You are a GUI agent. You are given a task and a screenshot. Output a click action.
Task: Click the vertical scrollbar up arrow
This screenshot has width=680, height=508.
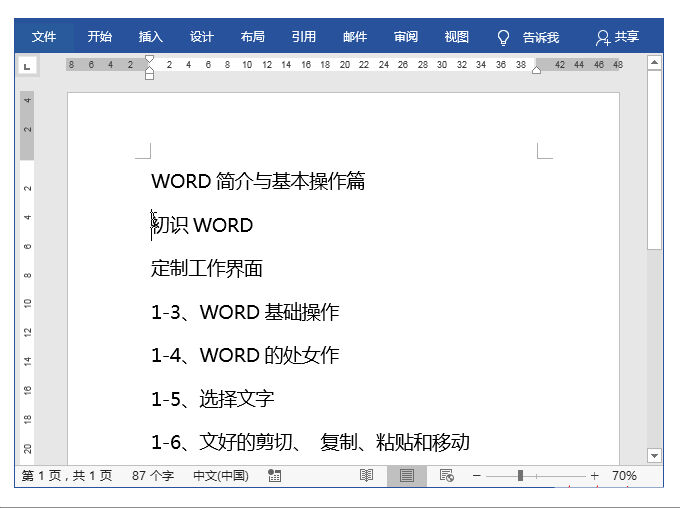pos(654,63)
